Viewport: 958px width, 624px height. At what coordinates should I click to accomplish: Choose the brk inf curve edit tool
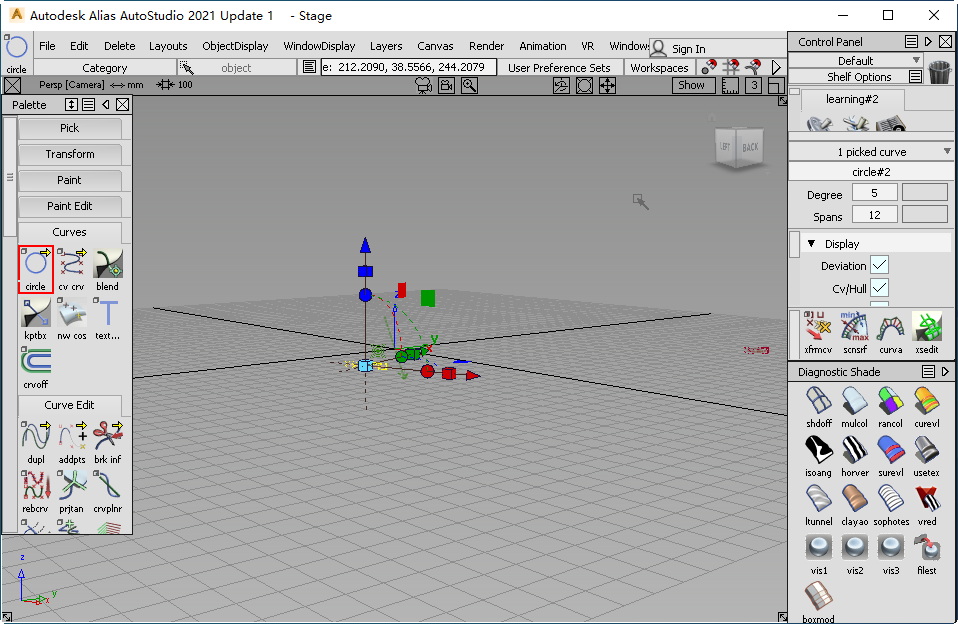pos(108,442)
